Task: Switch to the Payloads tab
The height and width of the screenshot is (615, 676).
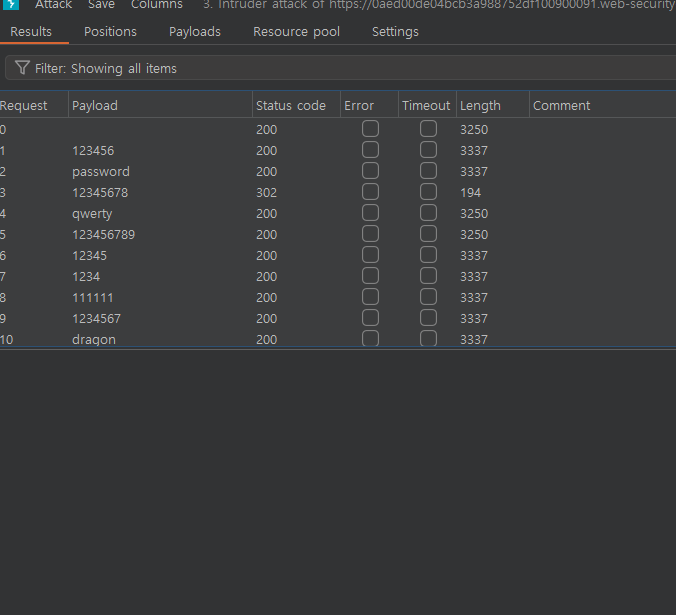Action: pyautogui.click(x=195, y=32)
